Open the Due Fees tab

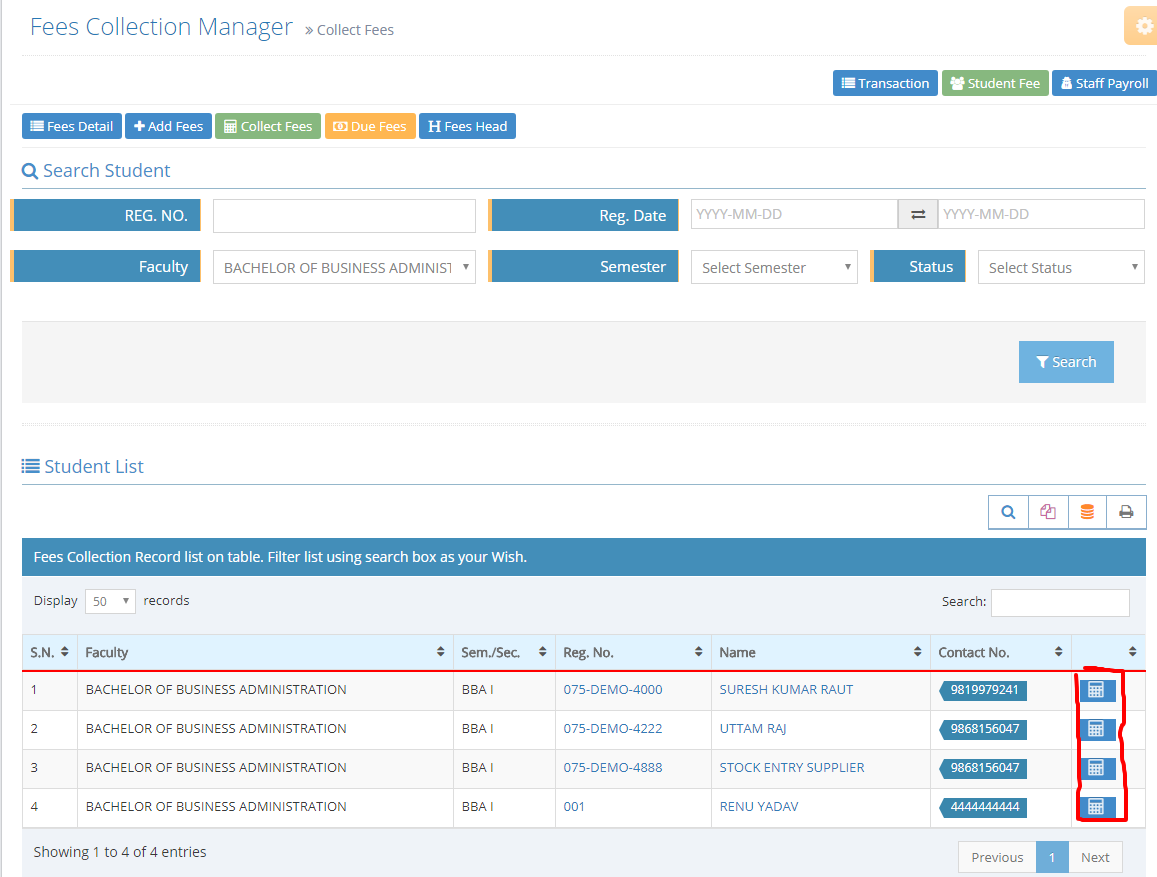click(370, 127)
